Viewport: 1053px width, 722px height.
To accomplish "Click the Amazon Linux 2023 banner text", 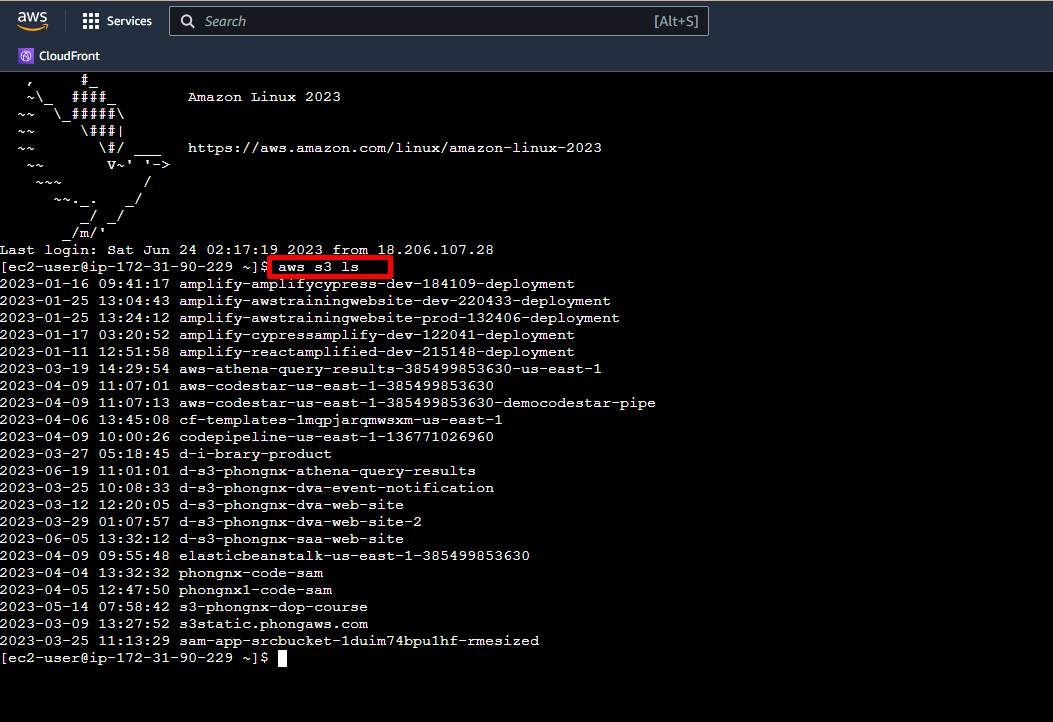I will coord(264,97).
